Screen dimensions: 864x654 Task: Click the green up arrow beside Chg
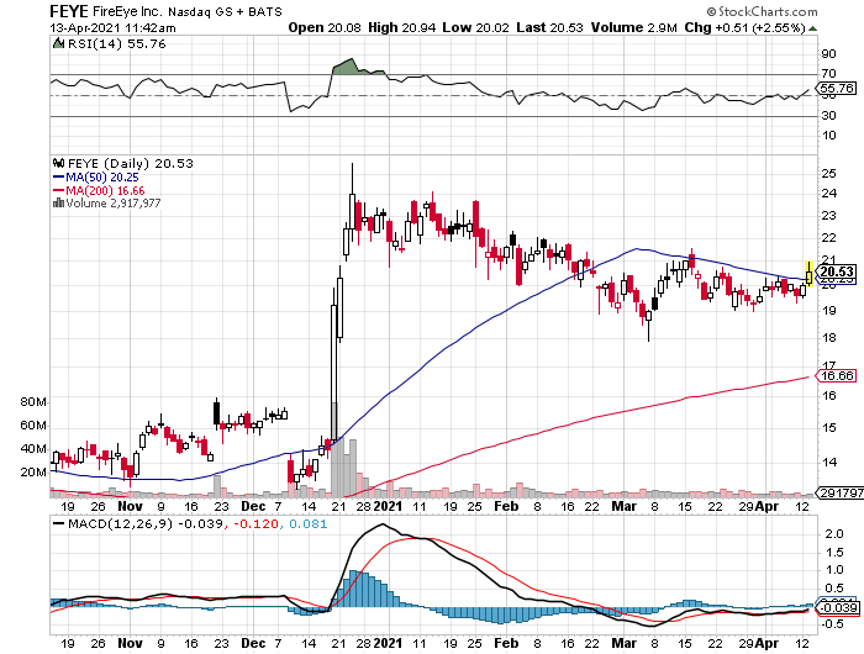click(813, 28)
